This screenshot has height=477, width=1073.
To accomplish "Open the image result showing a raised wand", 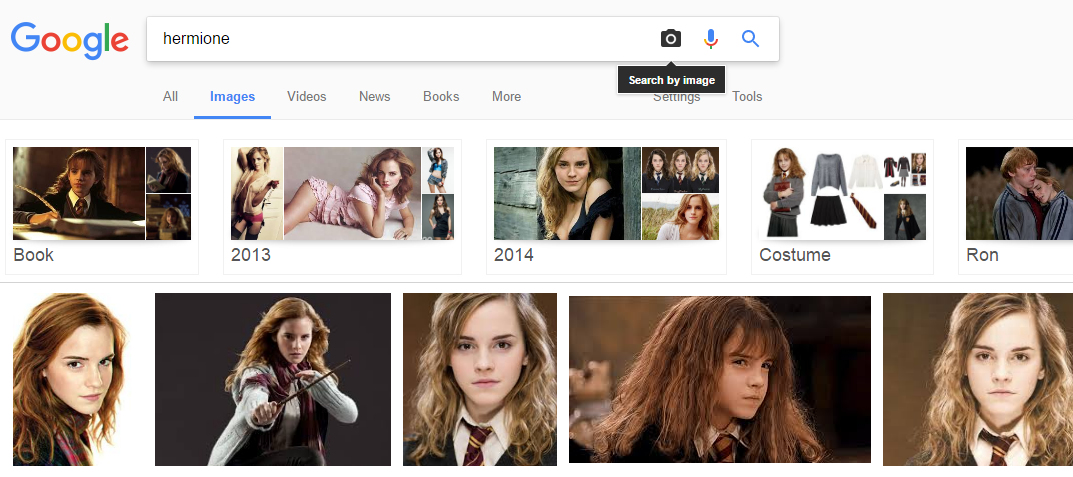I will (272, 379).
